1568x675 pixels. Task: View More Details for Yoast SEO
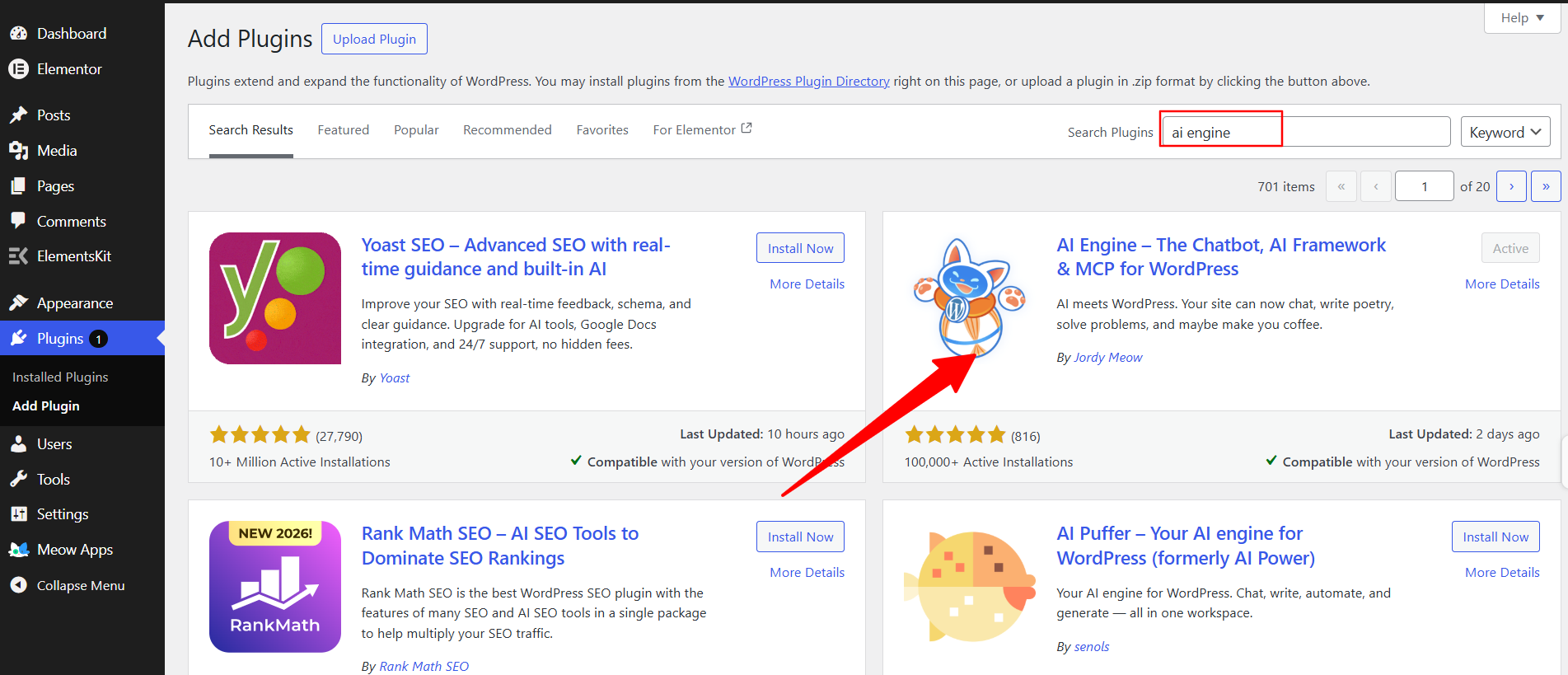point(807,284)
